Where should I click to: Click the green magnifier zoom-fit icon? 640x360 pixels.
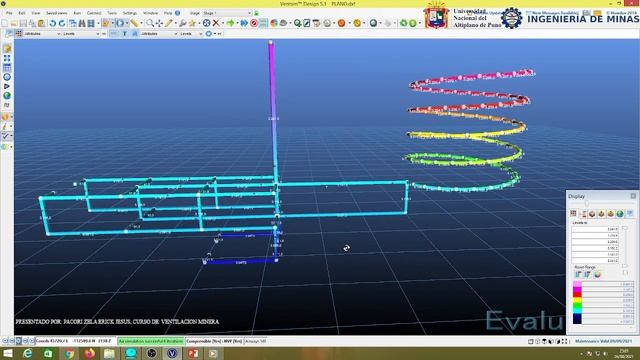point(298,23)
